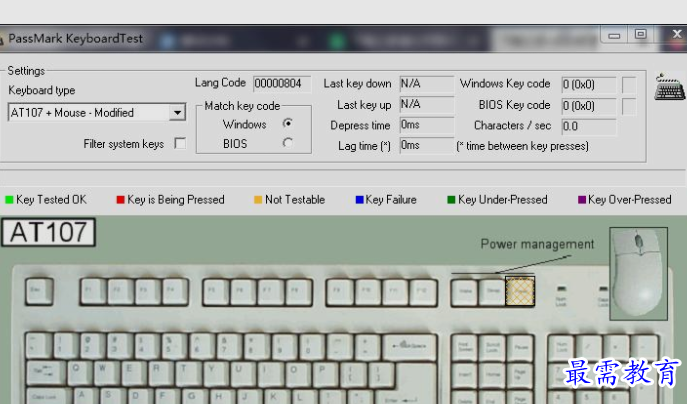Screen dimensions: 687x404
Task: Click the Print Screen key on the keyboard
Action: tap(465, 347)
